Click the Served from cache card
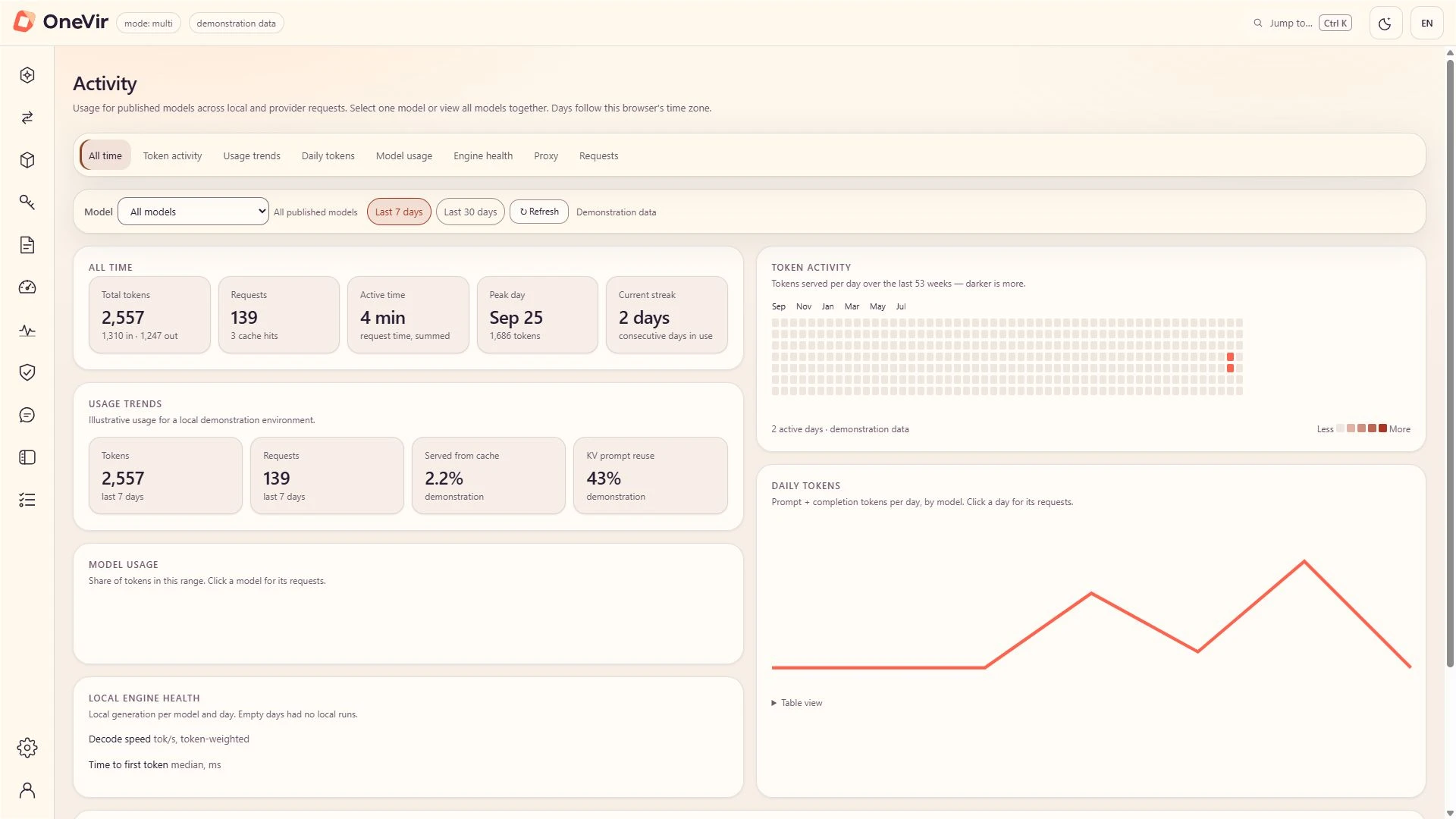The width and height of the screenshot is (1456, 819). (488, 475)
